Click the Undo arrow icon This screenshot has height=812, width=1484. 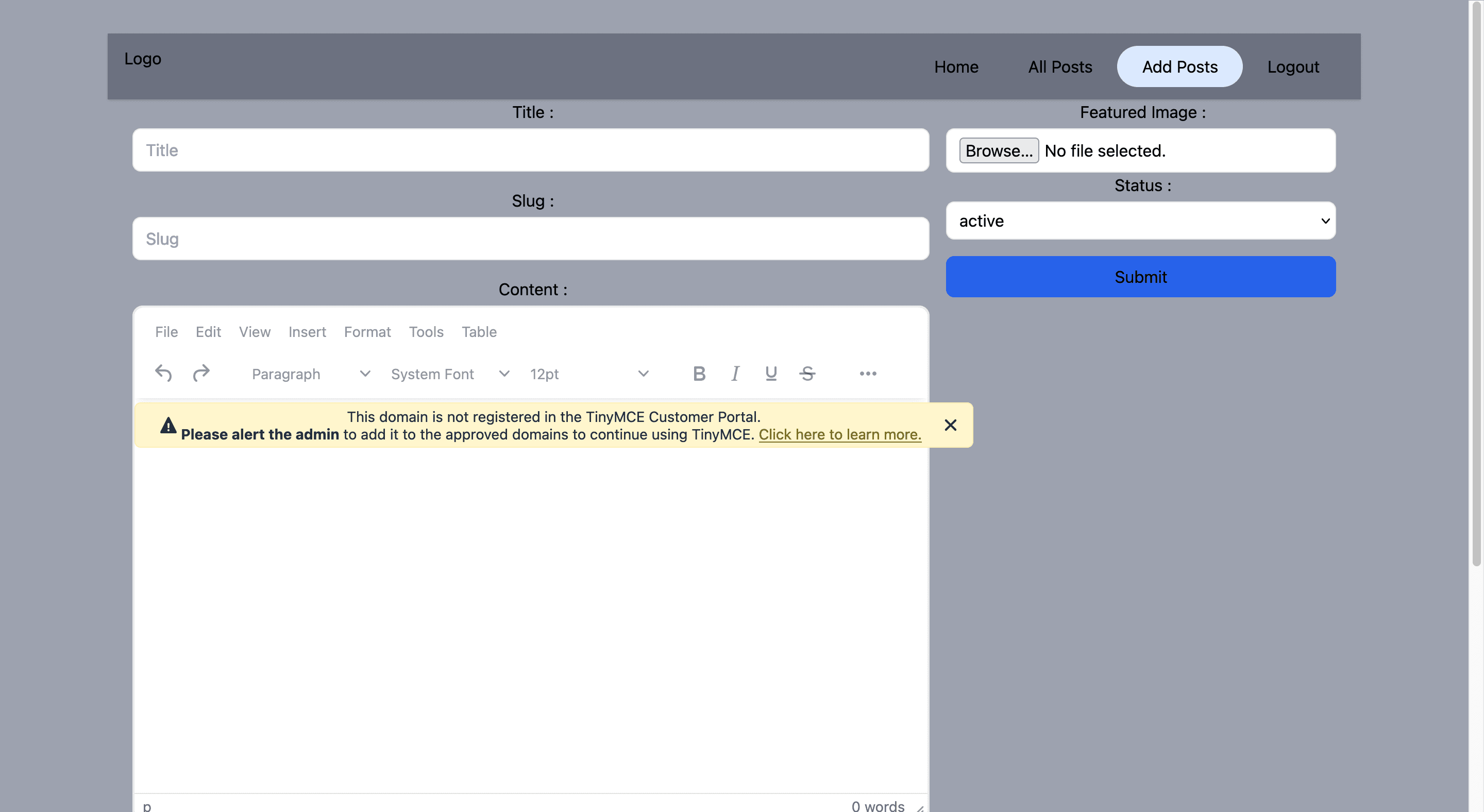(164, 373)
